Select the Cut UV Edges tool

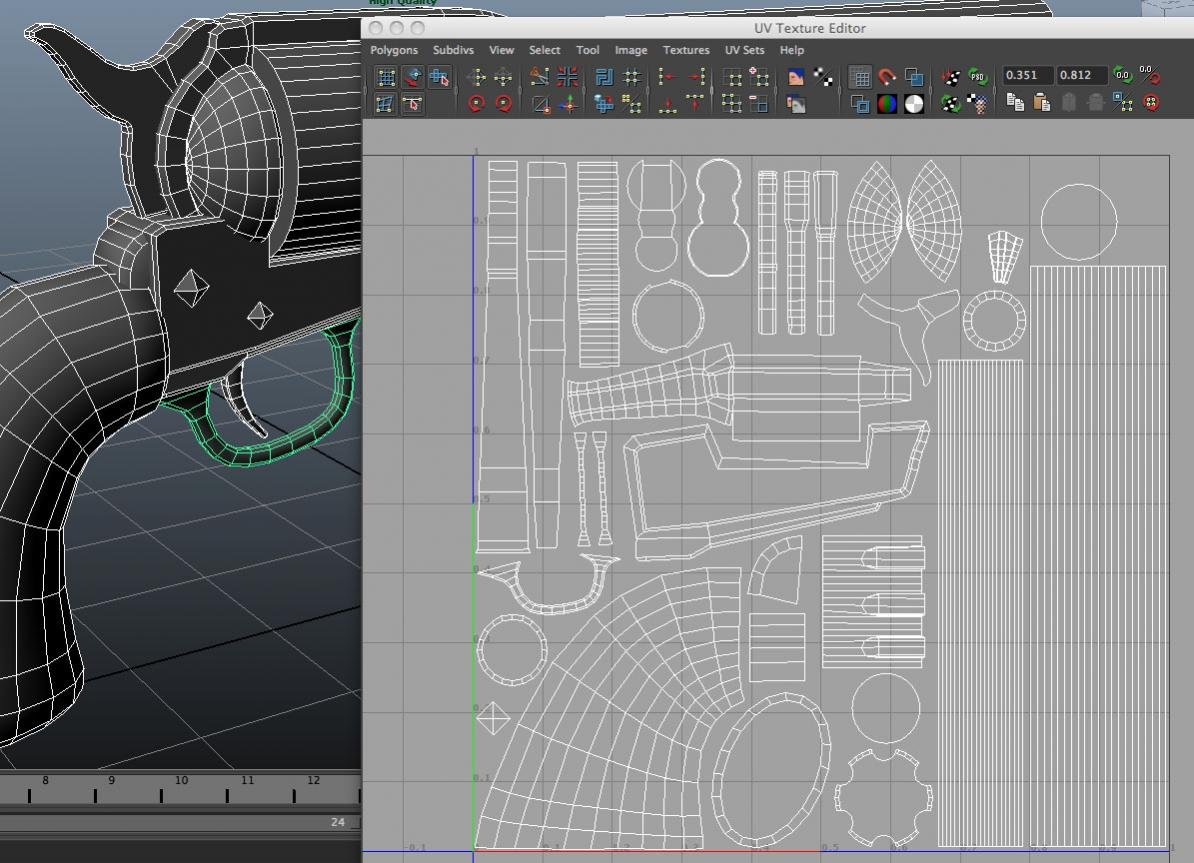[540, 78]
